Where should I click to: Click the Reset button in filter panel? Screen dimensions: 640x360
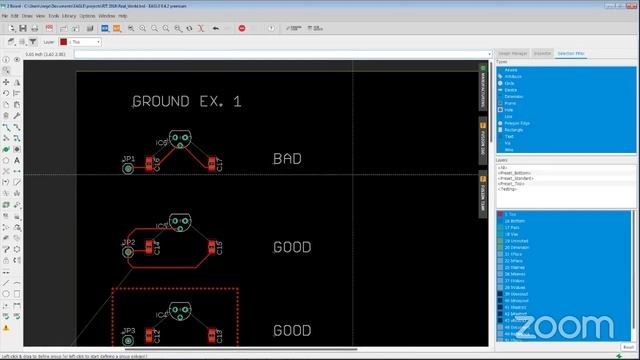628,347
